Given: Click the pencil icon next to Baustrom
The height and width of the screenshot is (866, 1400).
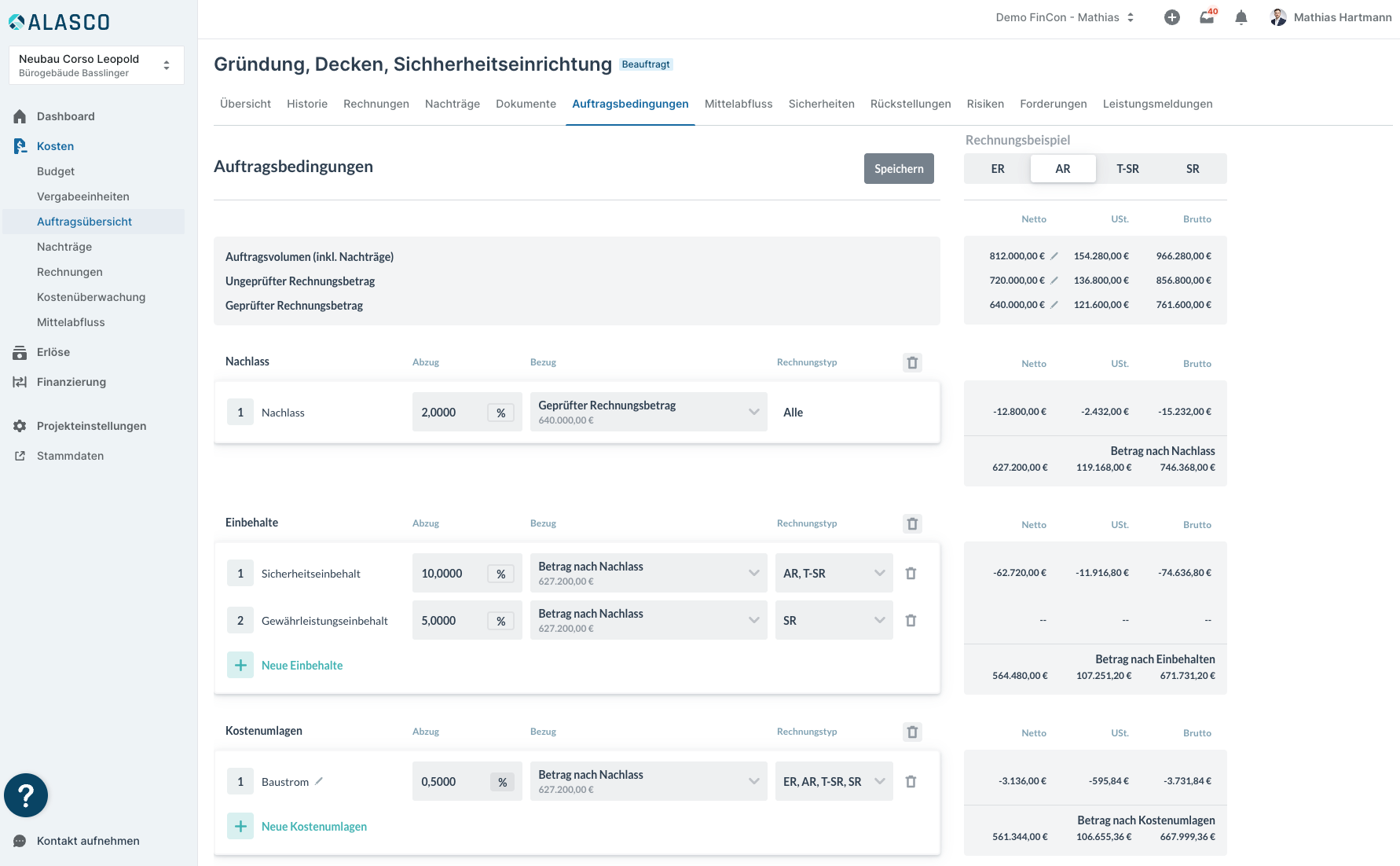Looking at the screenshot, I should pos(319,781).
